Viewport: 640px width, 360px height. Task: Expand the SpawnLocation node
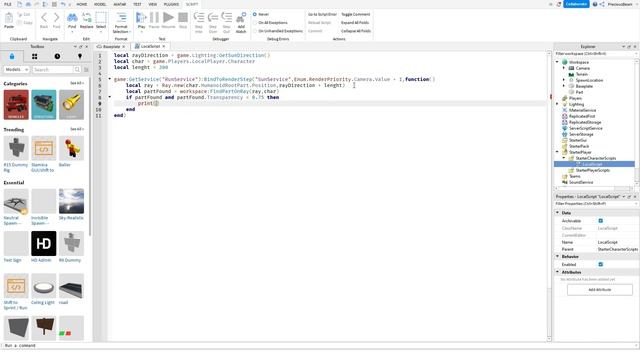[x=564, y=80]
